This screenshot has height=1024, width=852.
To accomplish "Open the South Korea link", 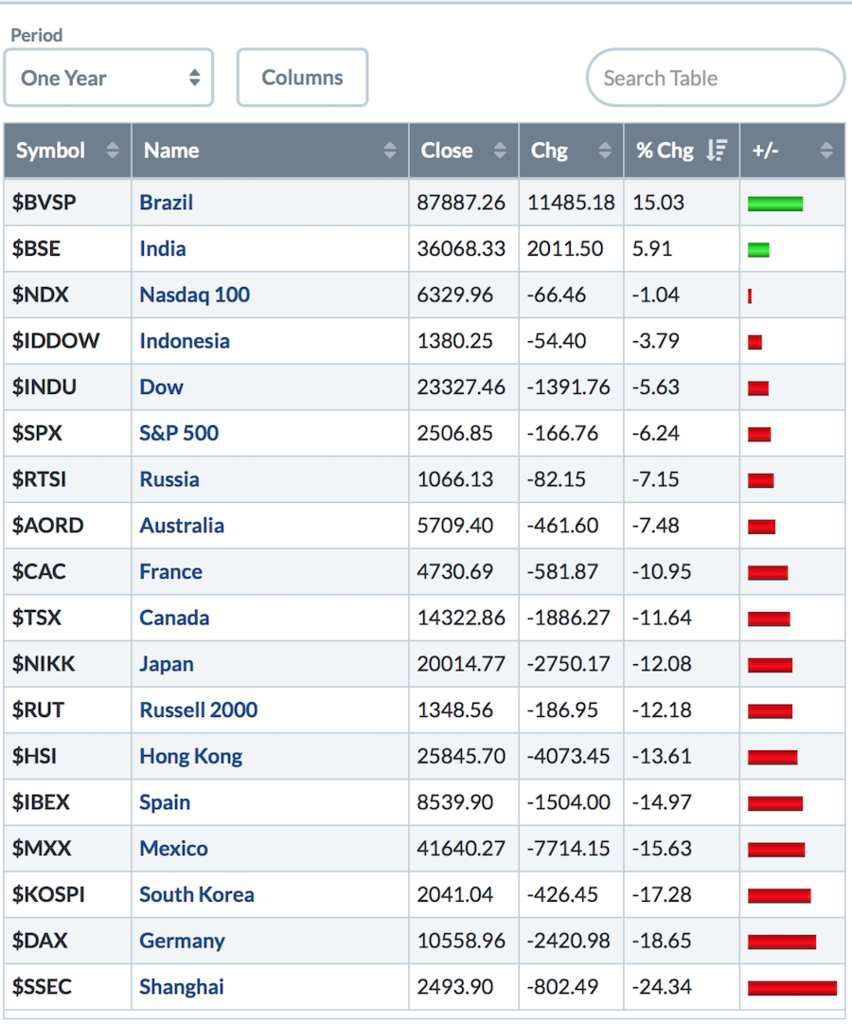I will coord(197,895).
